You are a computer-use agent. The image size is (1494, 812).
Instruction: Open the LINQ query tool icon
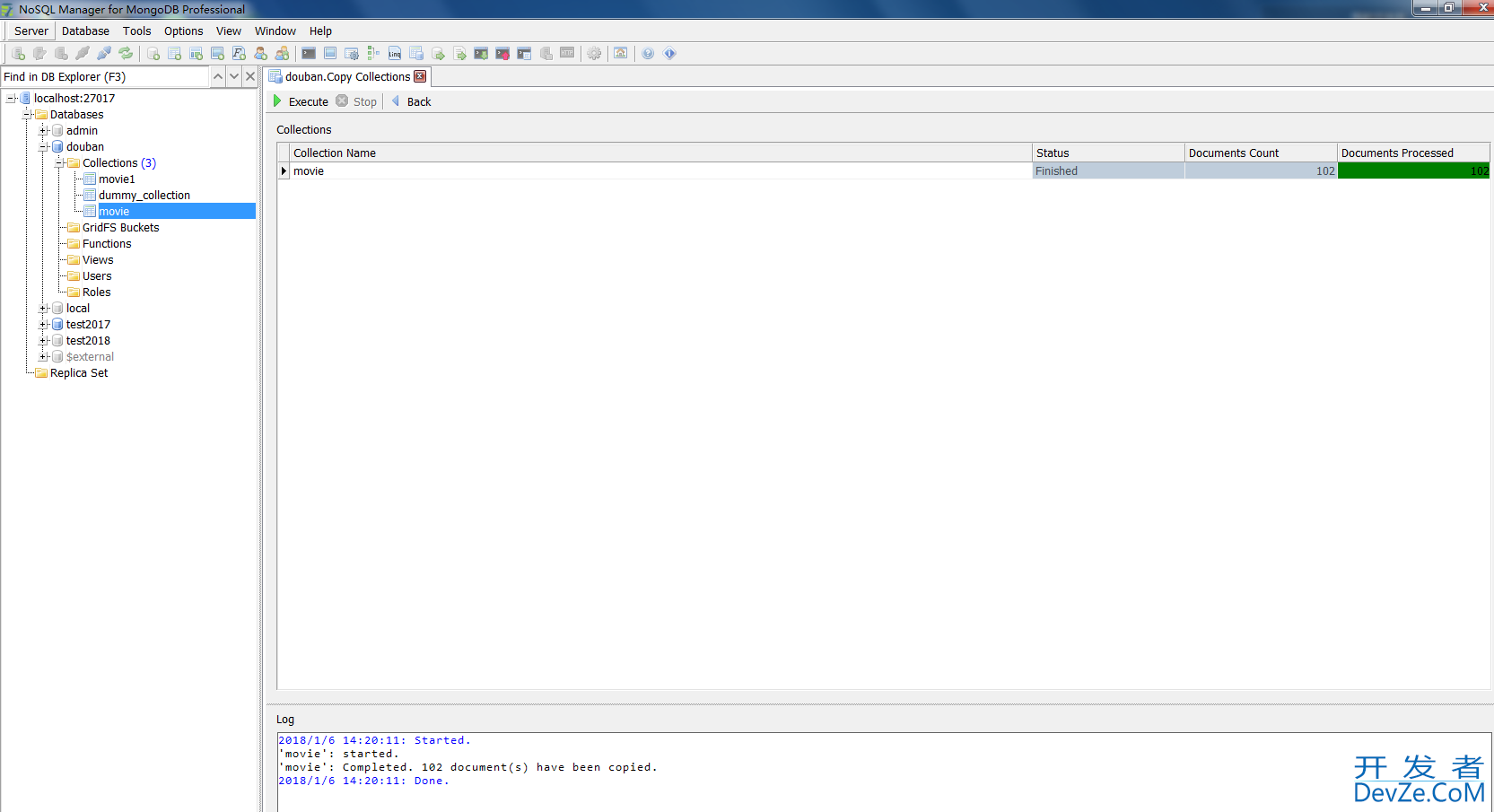[395, 54]
